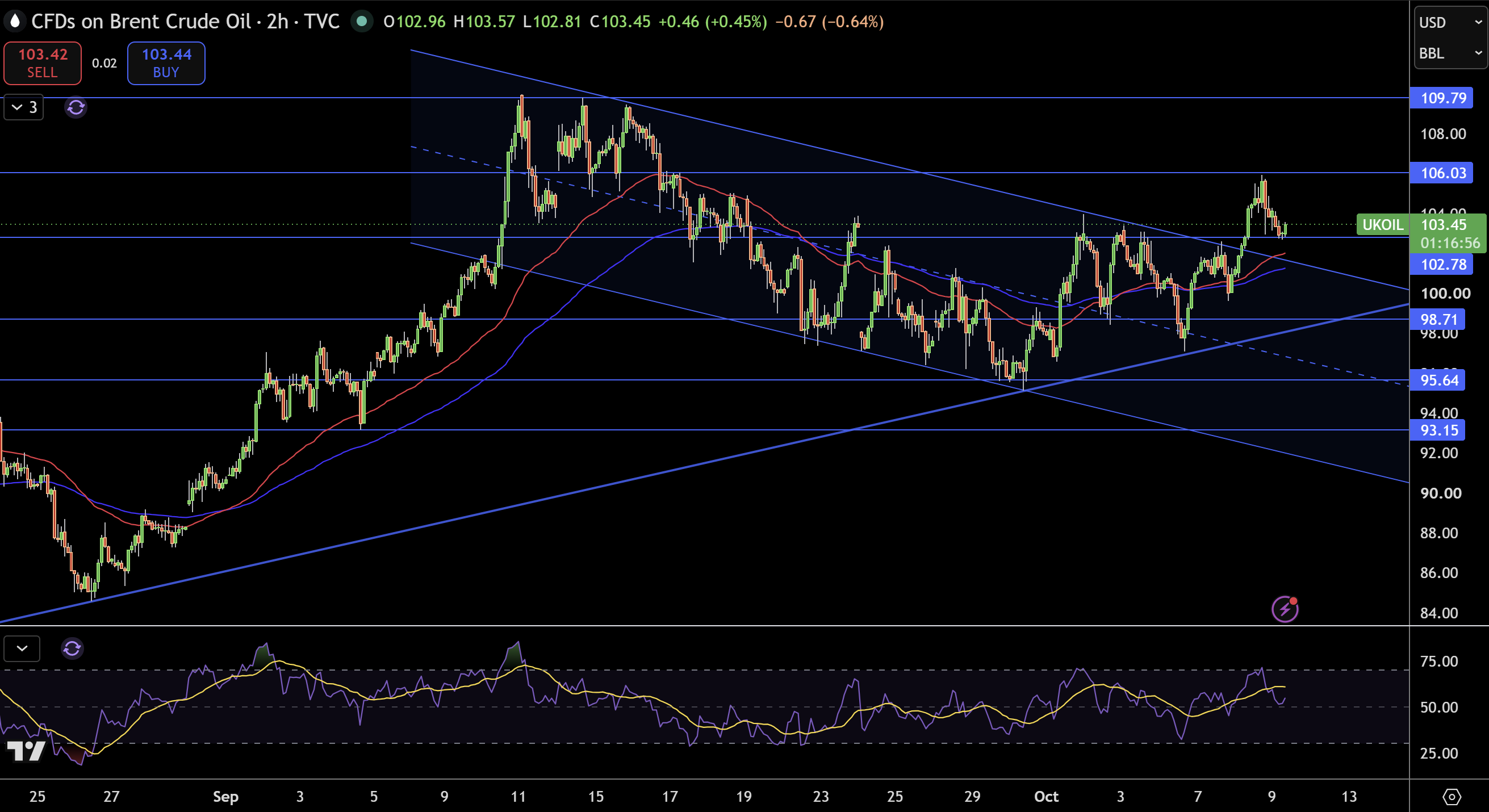Viewport: 1489px width, 812px height.
Task: Click the 0.02 spread value
Action: tap(104, 63)
